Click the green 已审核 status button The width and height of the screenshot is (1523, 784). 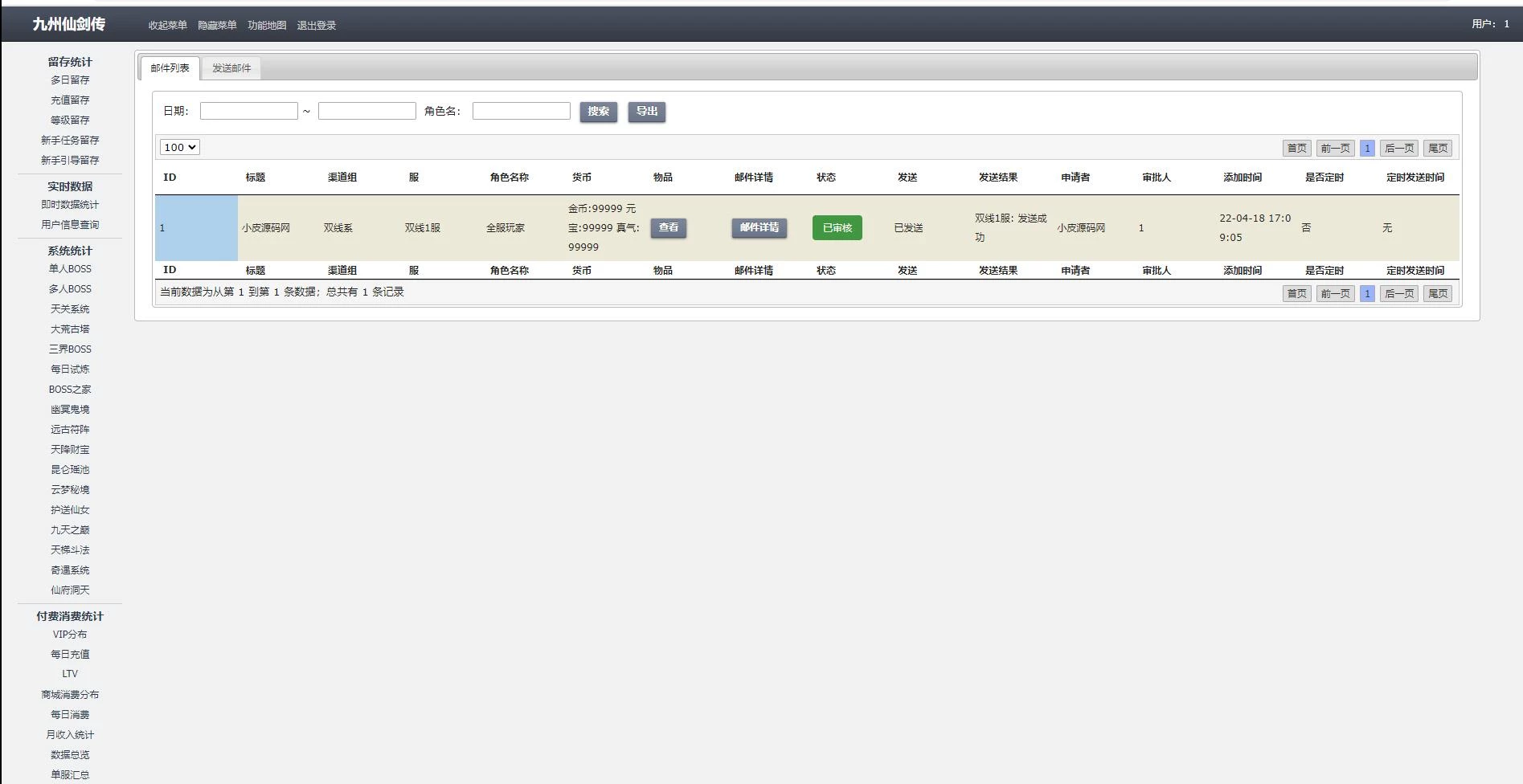click(837, 228)
